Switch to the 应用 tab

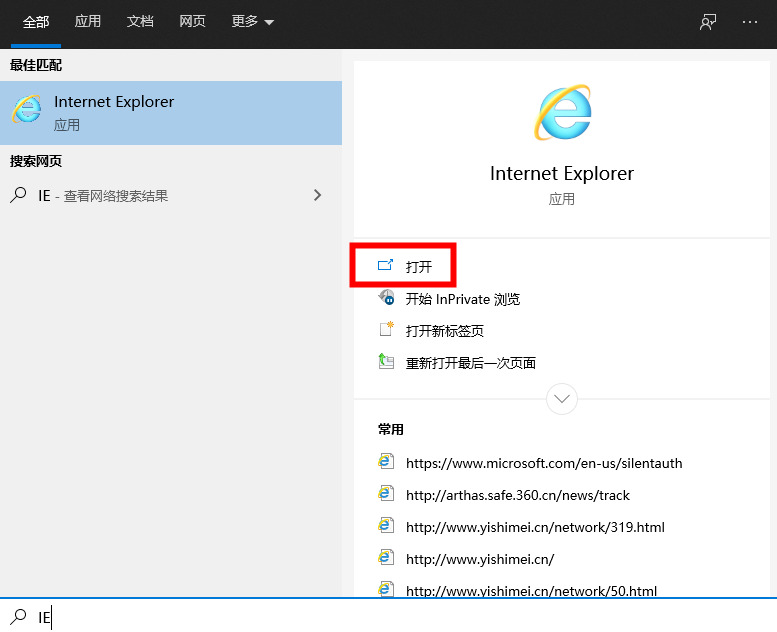(x=88, y=21)
